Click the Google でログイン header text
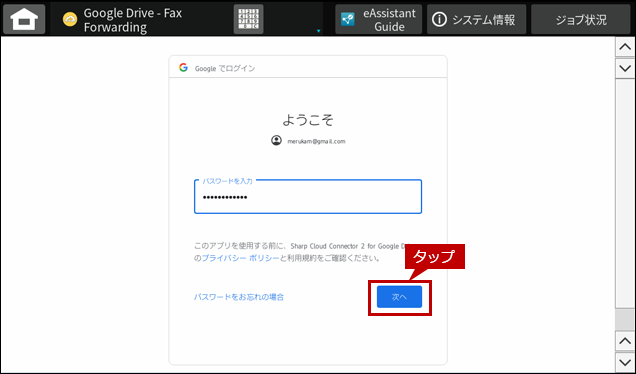Screen dimensions: 636x374 [x=225, y=69]
